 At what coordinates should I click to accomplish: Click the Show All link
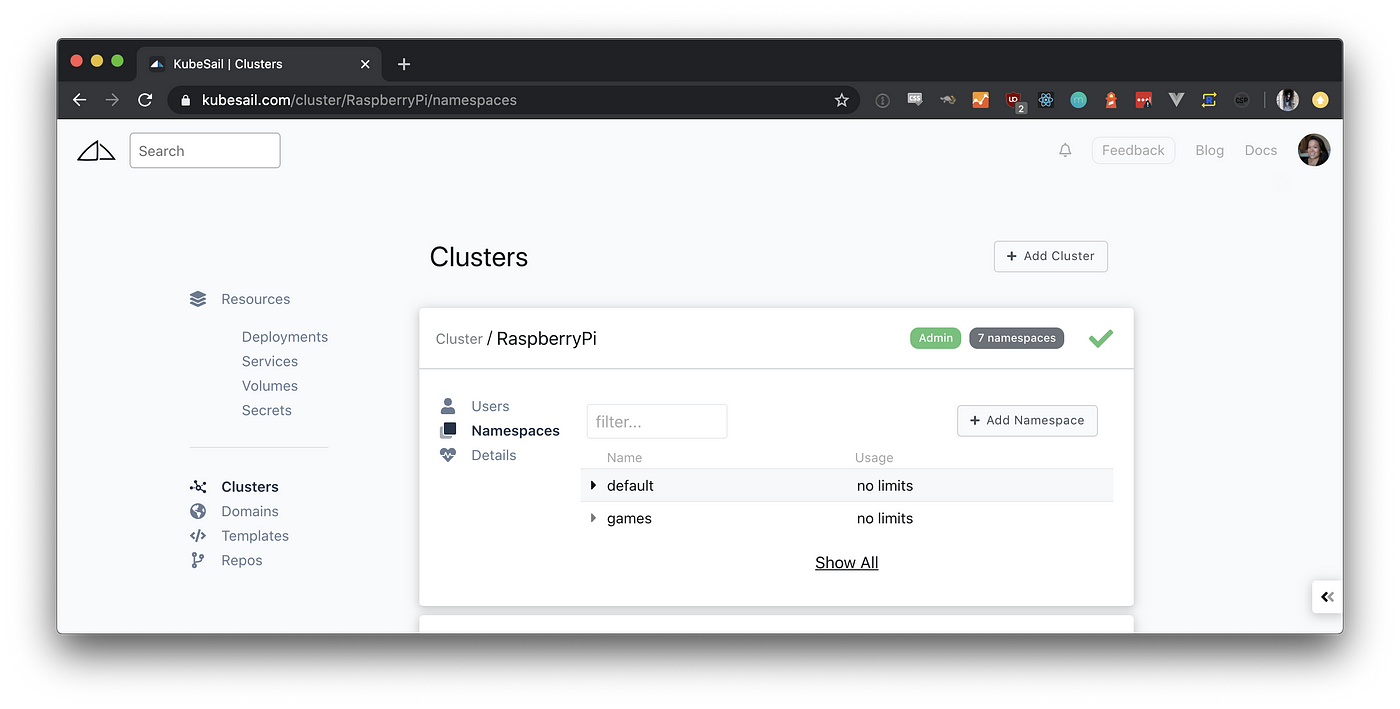point(846,563)
